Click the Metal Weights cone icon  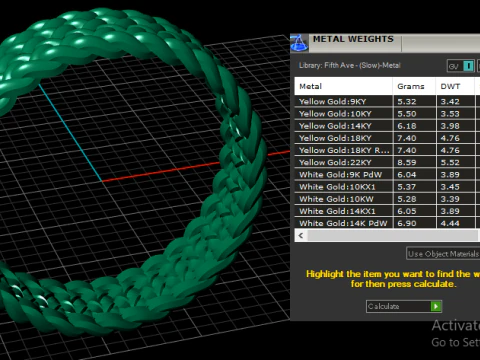(x=299, y=43)
